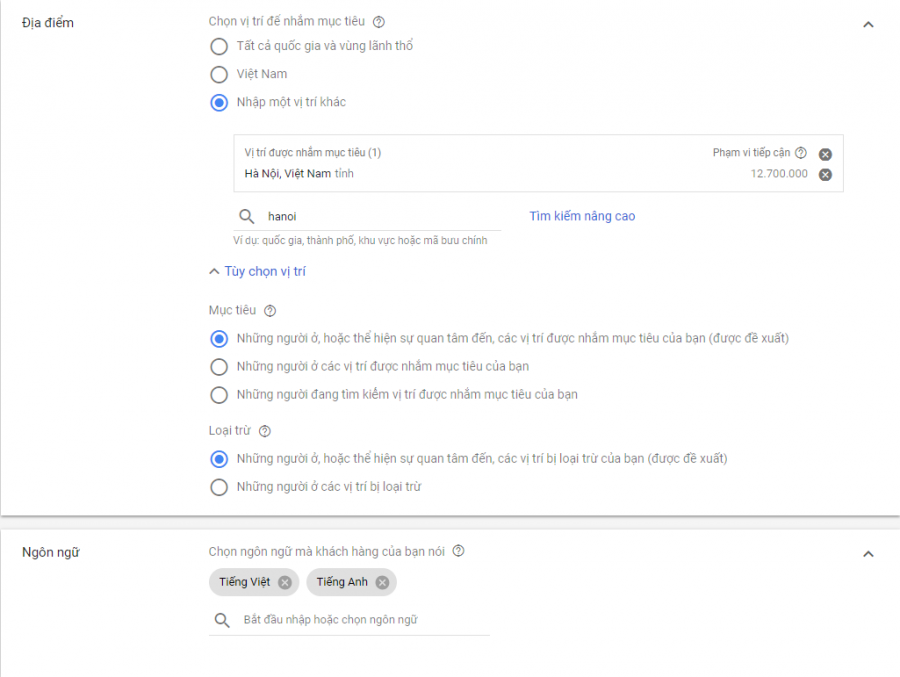900x677 pixels.
Task: Select 'Những người đang tìm kiếm vị trí' option
Action: click(219, 394)
